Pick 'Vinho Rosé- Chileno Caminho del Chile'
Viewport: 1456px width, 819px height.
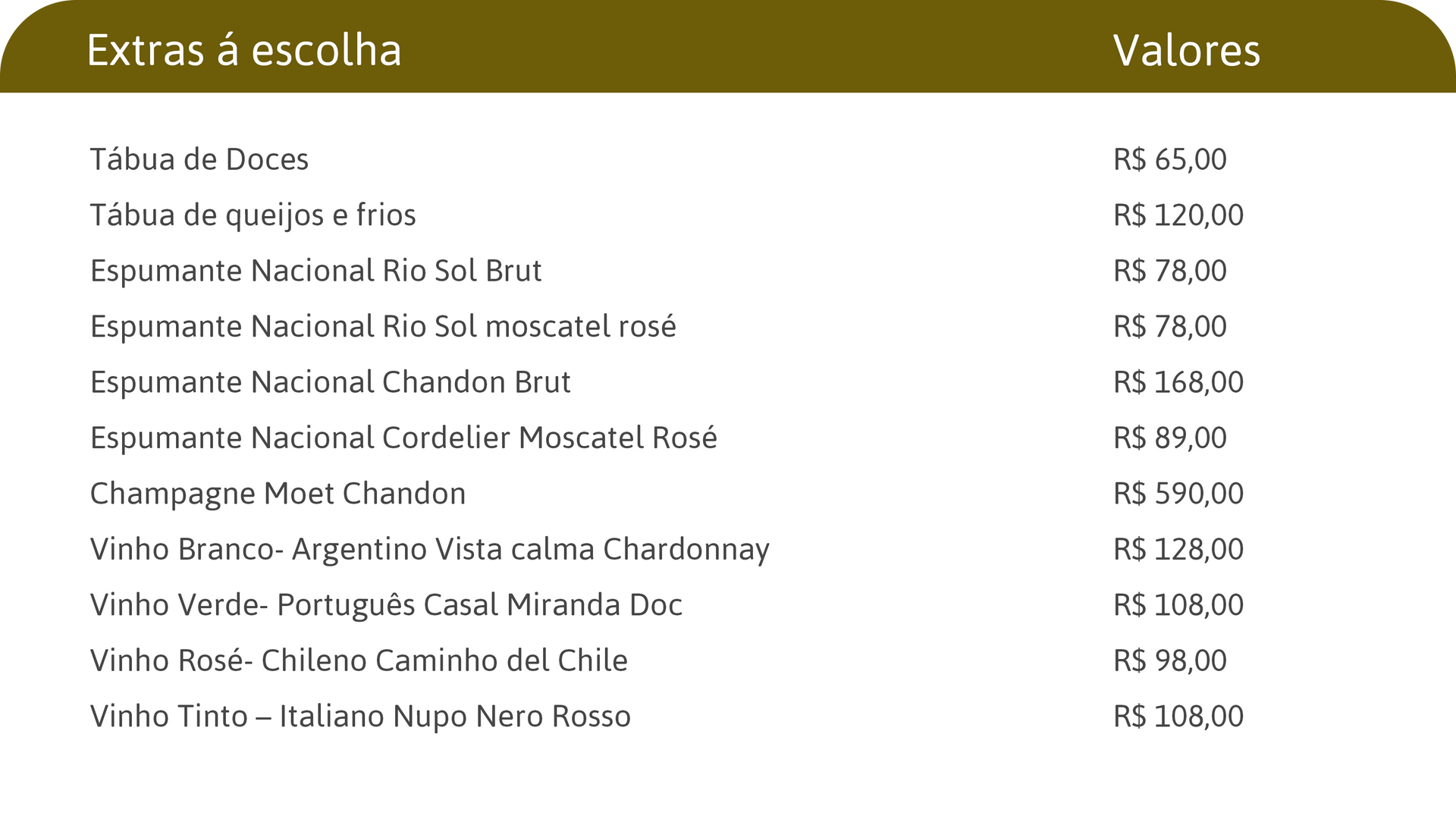[x=359, y=661]
